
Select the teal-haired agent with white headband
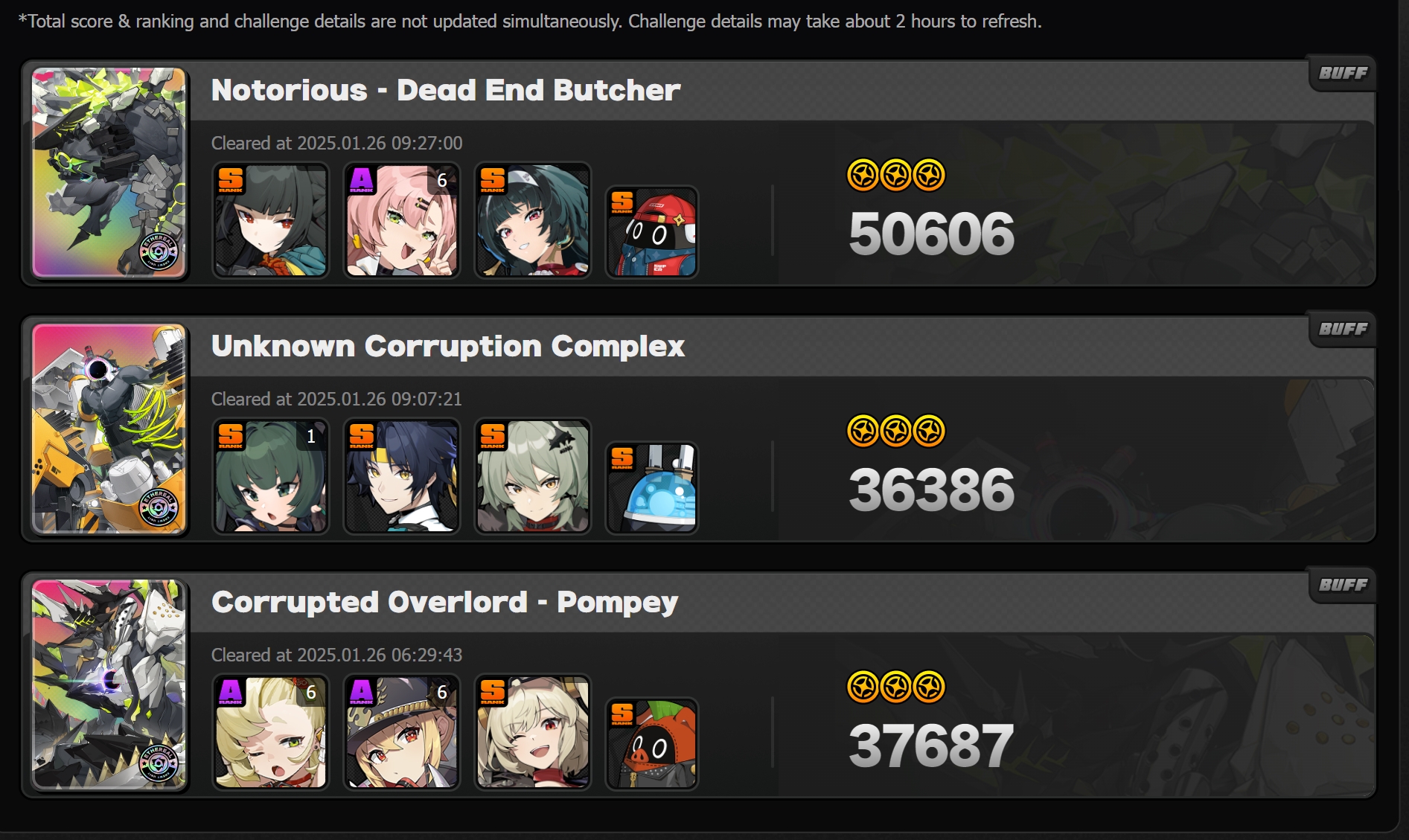coord(533,220)
